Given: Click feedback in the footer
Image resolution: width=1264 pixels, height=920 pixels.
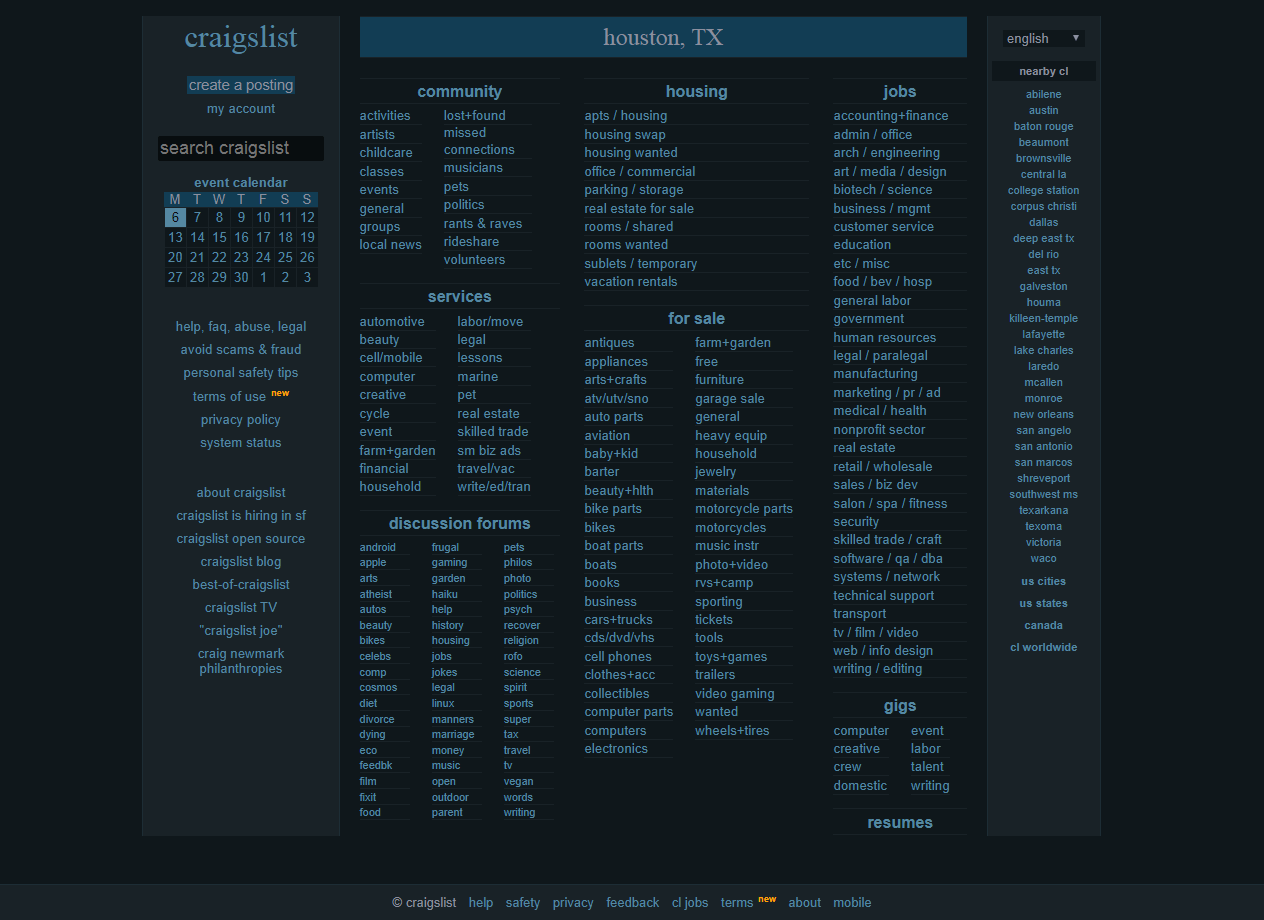Looking at the screenshot, I should pos(633,902).
